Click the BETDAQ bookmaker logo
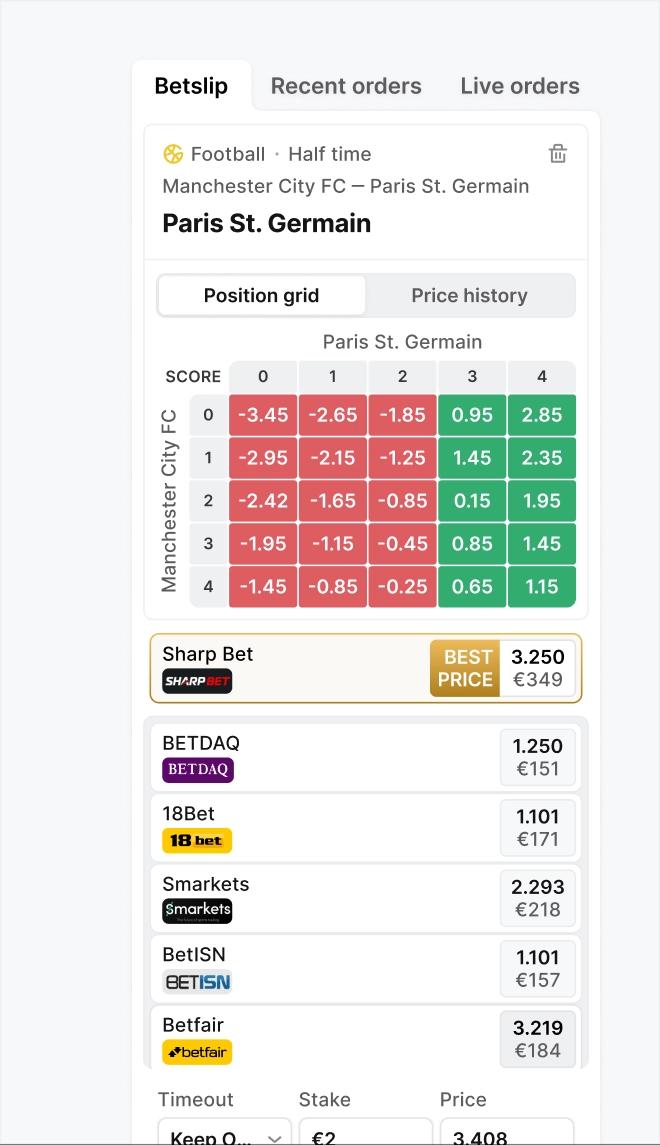 coord(198,770)
